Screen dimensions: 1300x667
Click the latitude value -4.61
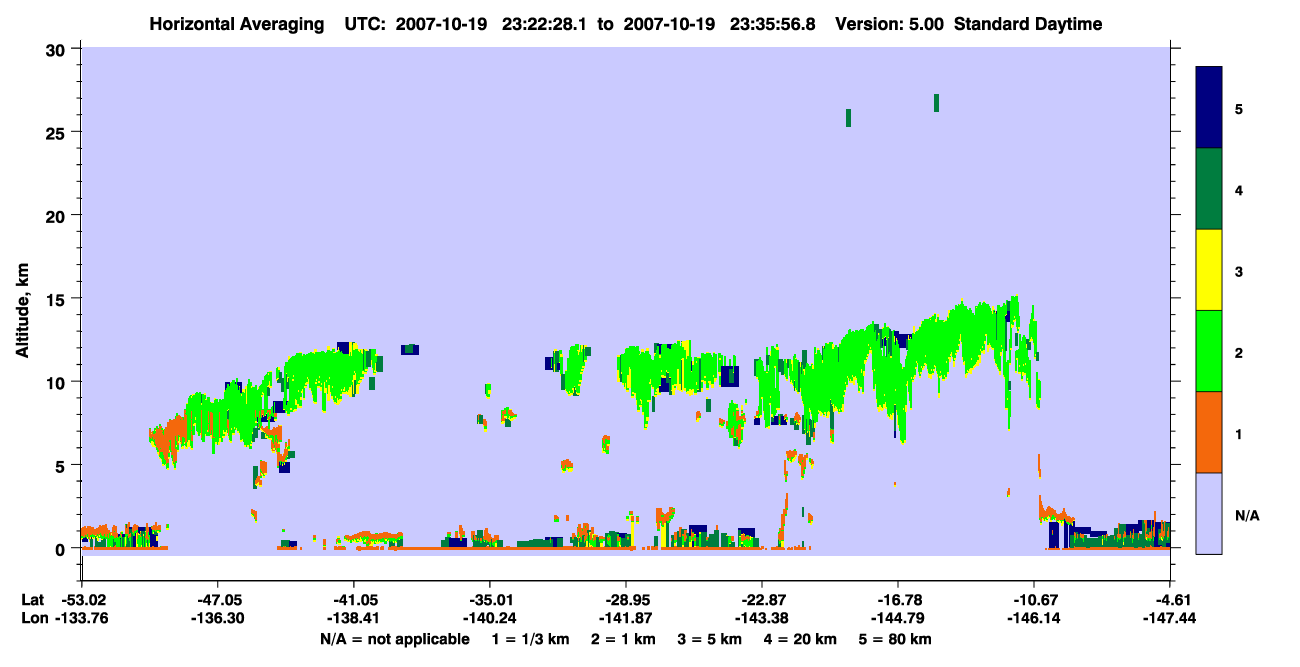point(1170,600)
